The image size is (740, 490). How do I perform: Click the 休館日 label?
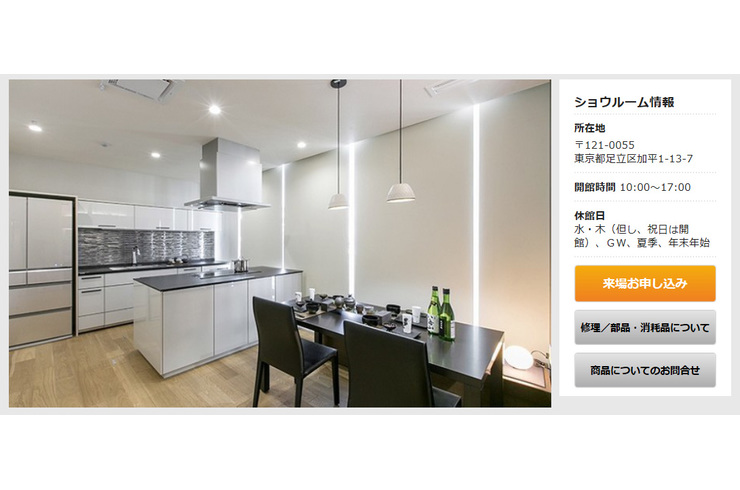[589, 216]
